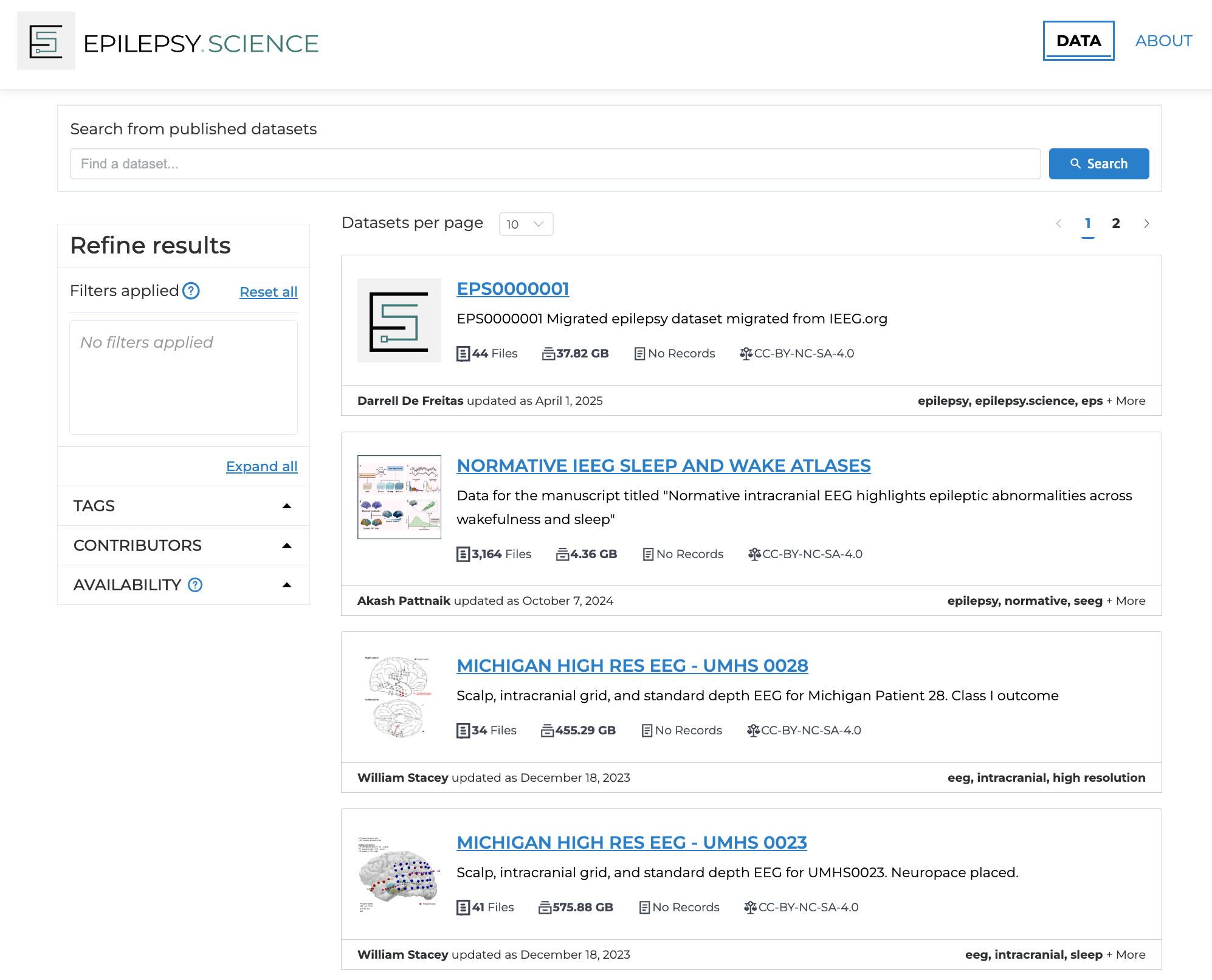Viewport: 1212px width, 980px height.
Task: Click the Find a dataset search field
Action: pos(554,164)
